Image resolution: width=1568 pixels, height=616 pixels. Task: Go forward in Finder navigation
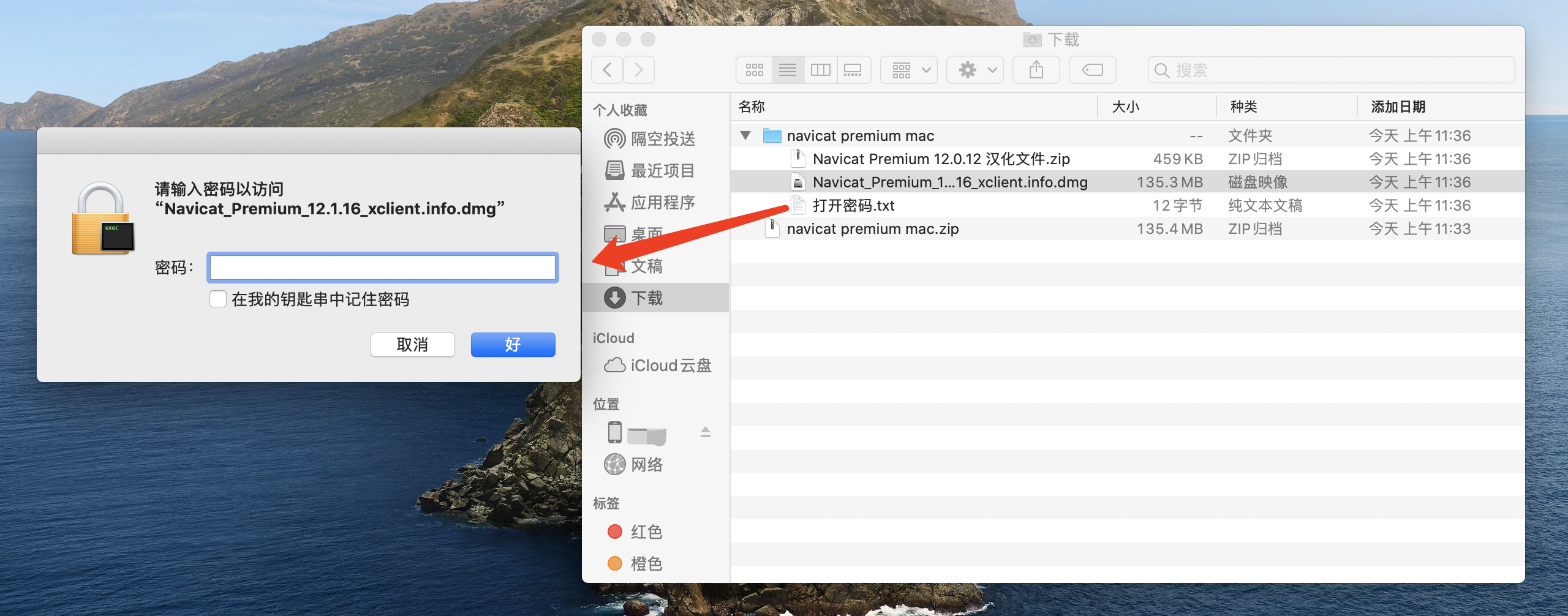click(x=639, y=70)
